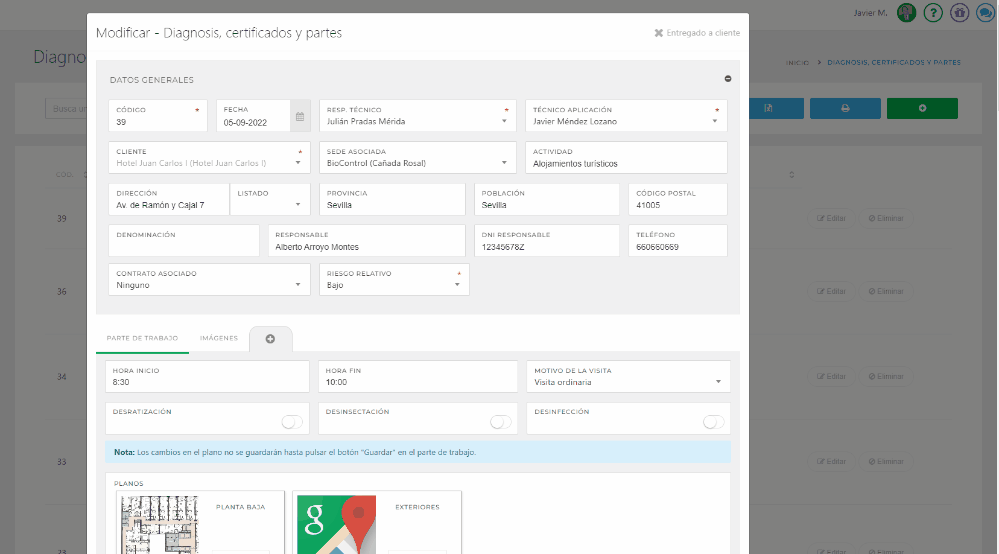Switch to the Imágenes tab

coord(219,338)
